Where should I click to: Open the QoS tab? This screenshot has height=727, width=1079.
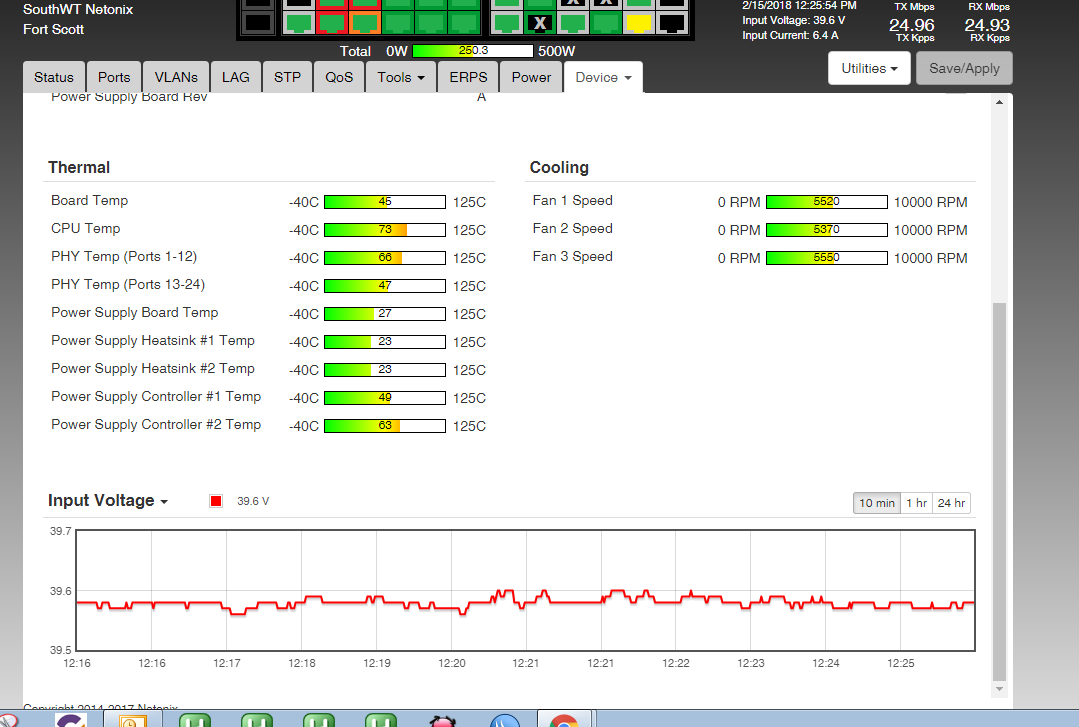coord(339,77)
